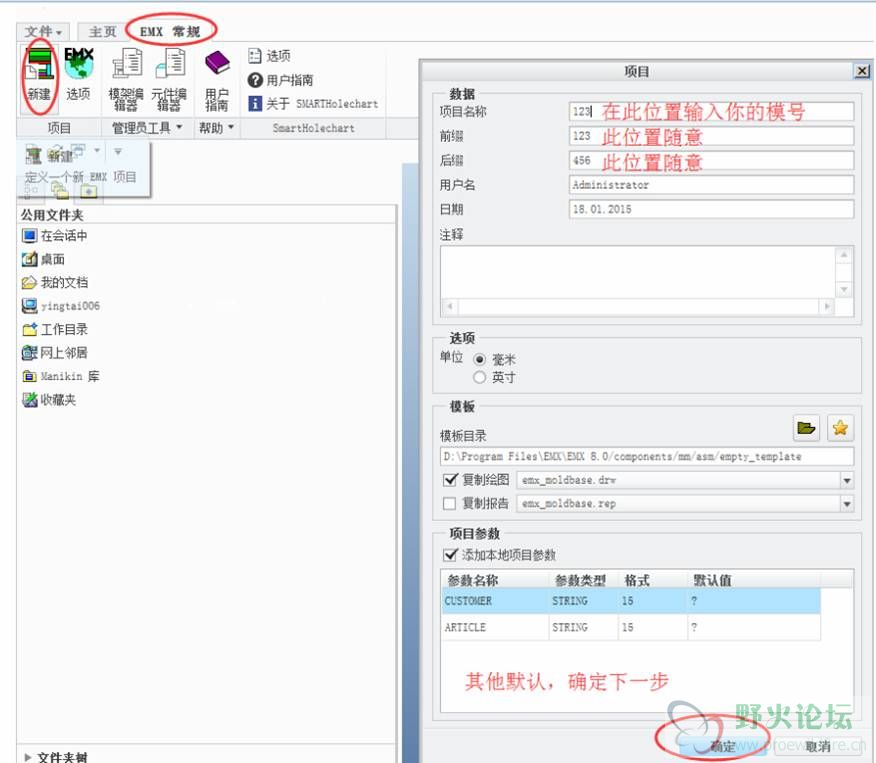Open emx_moldbase.rep dropdown
876x763 pixels.
coord(847,504)
